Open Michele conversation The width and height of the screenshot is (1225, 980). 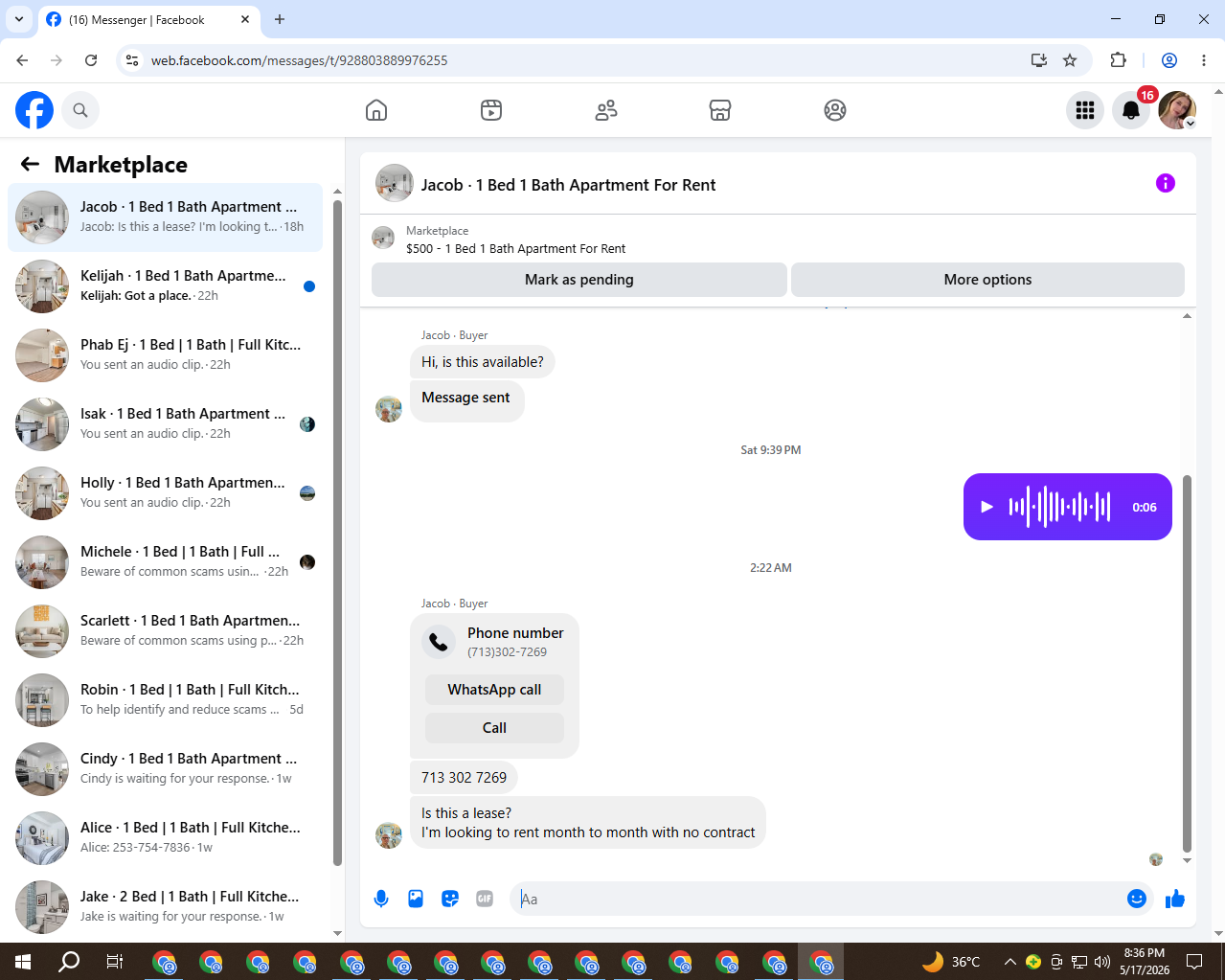[166, 562]
